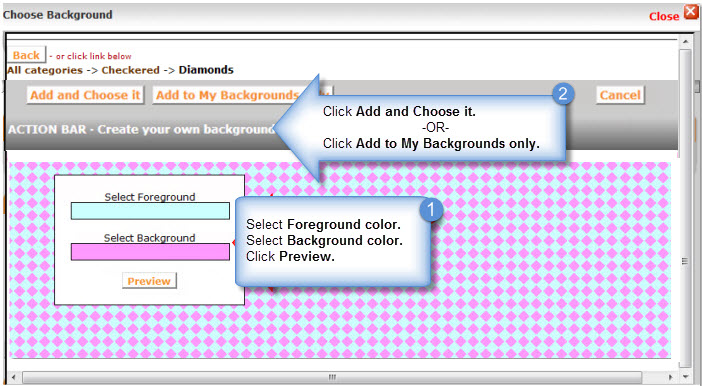Click the horizontal scrollbar right arrow

671,377
